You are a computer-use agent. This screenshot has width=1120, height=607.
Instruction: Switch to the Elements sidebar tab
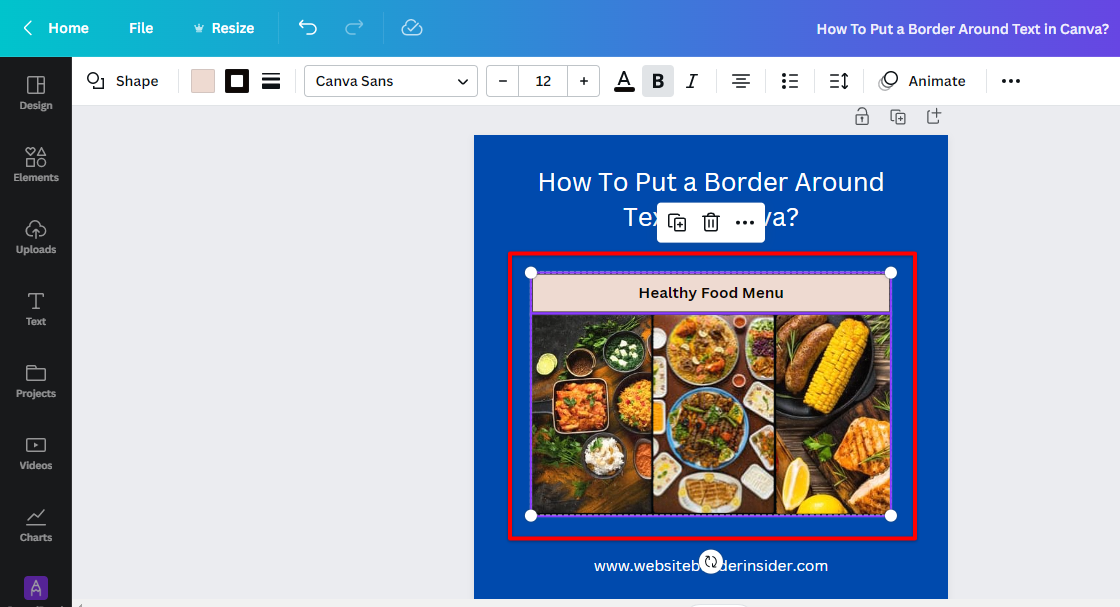tap(36, 164)
